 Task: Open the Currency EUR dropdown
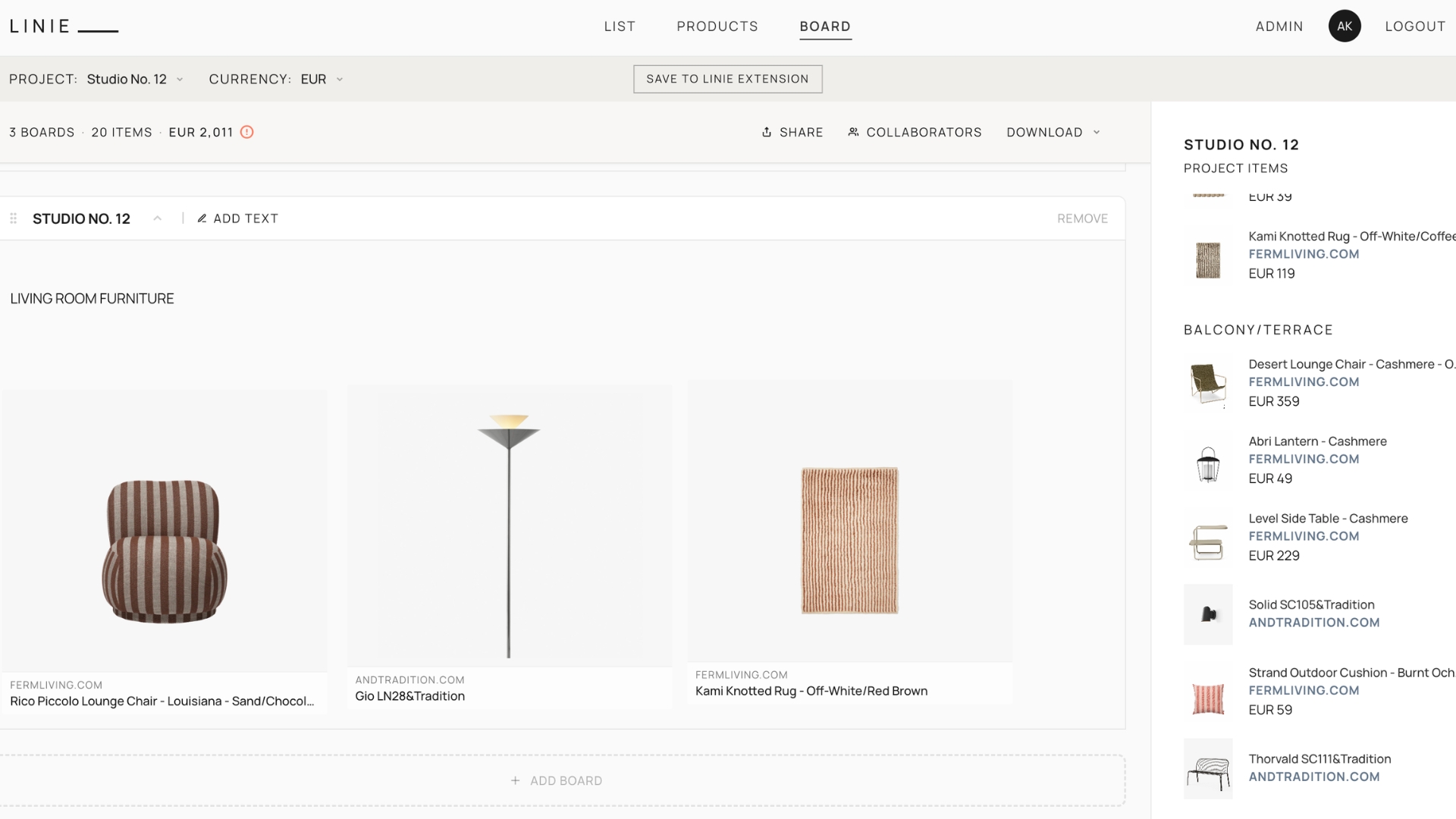point(322,79)
